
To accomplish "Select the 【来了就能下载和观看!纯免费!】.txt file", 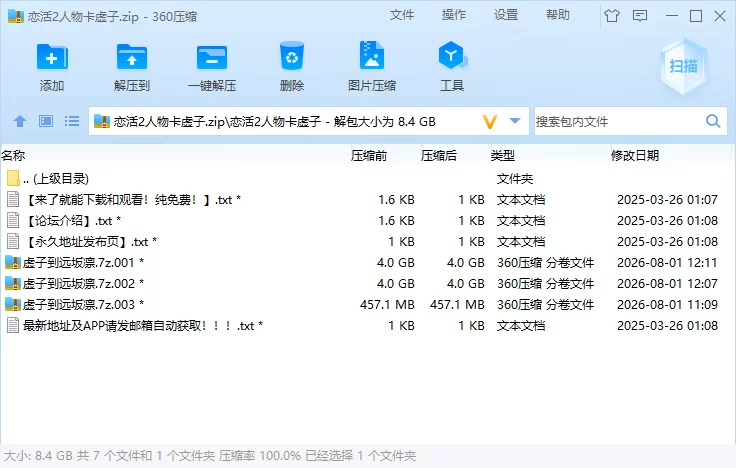I will (x=132, y=199).
